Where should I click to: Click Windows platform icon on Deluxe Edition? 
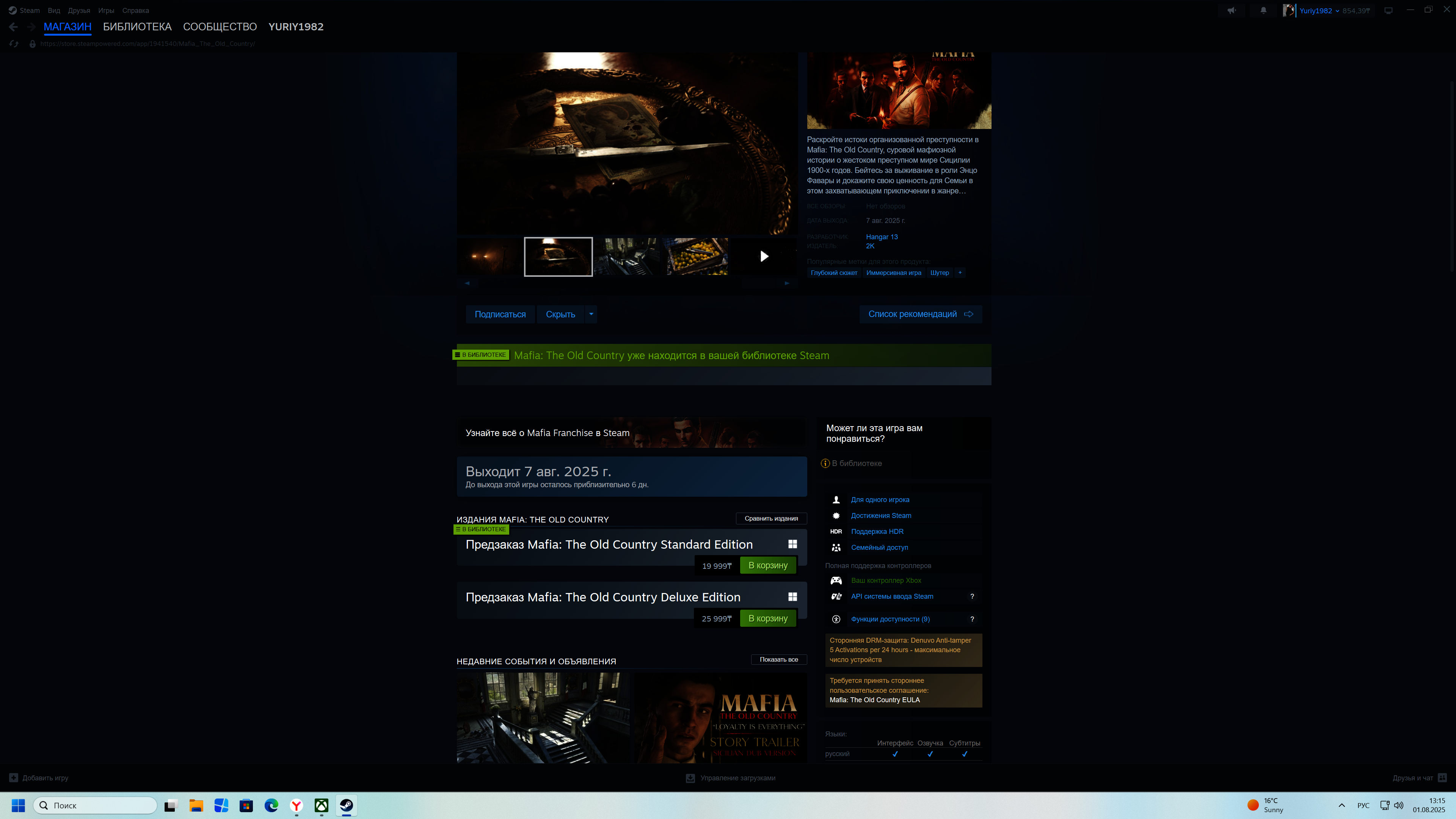point(792,597)
